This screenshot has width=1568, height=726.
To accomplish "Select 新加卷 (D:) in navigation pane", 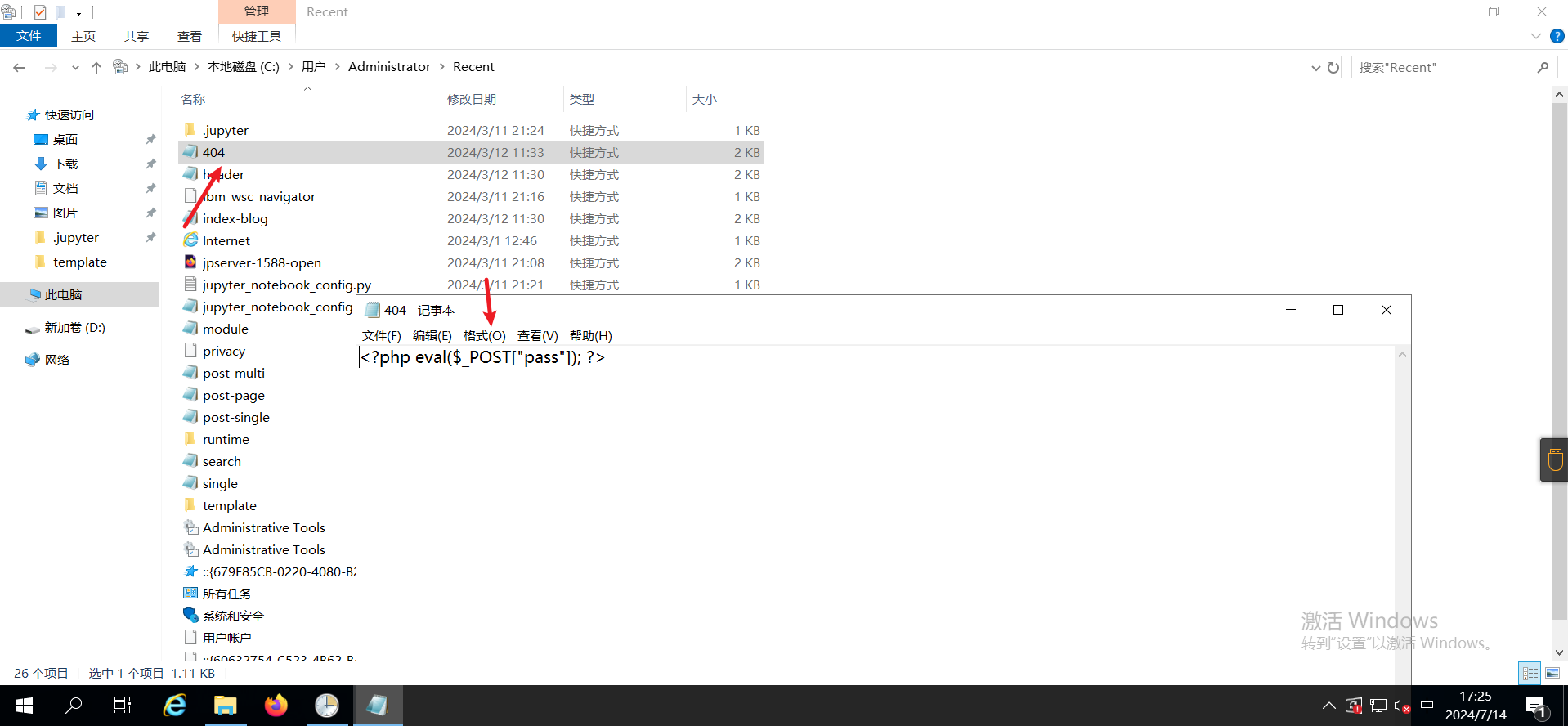I will [74, 328].
